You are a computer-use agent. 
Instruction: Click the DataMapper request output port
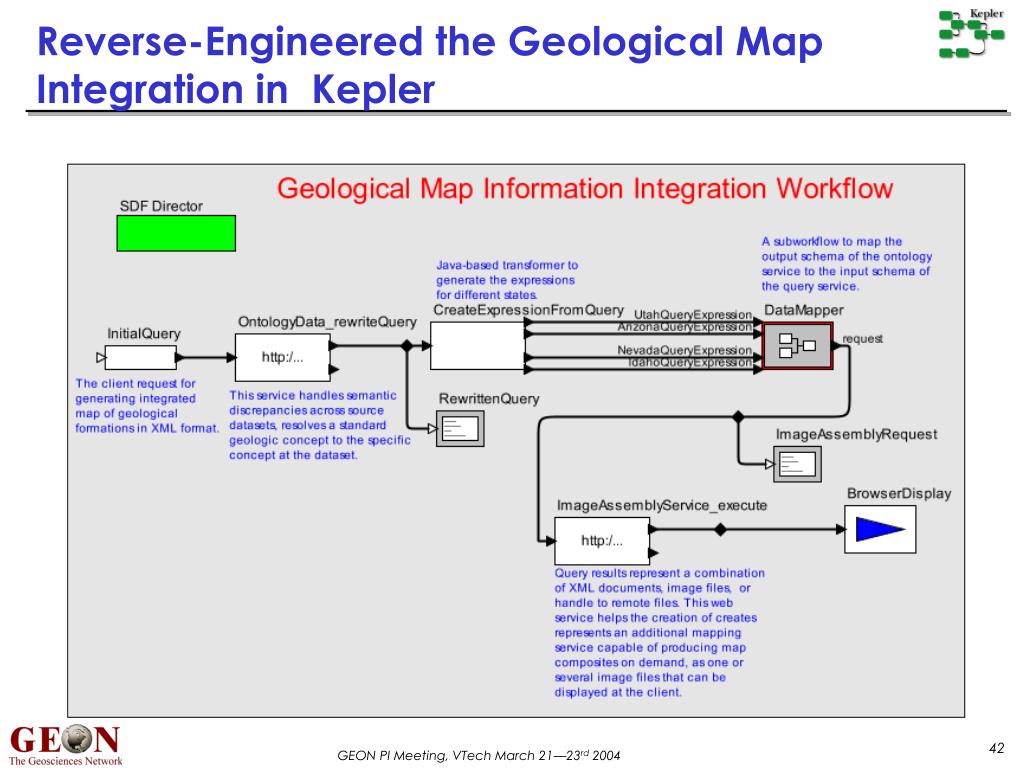pos(836,345)
